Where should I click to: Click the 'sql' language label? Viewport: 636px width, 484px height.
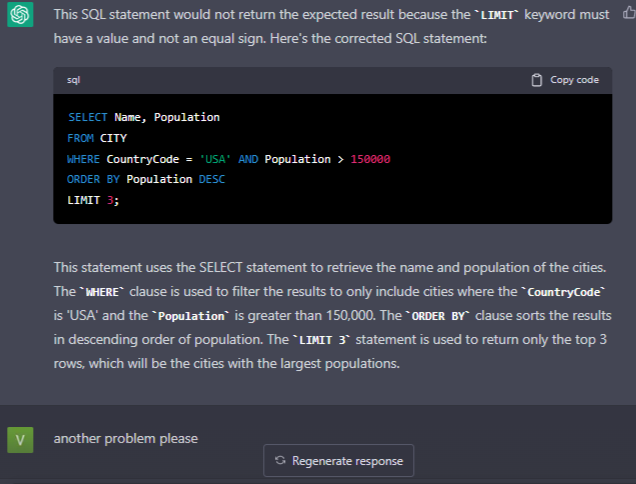pos(73,80)
